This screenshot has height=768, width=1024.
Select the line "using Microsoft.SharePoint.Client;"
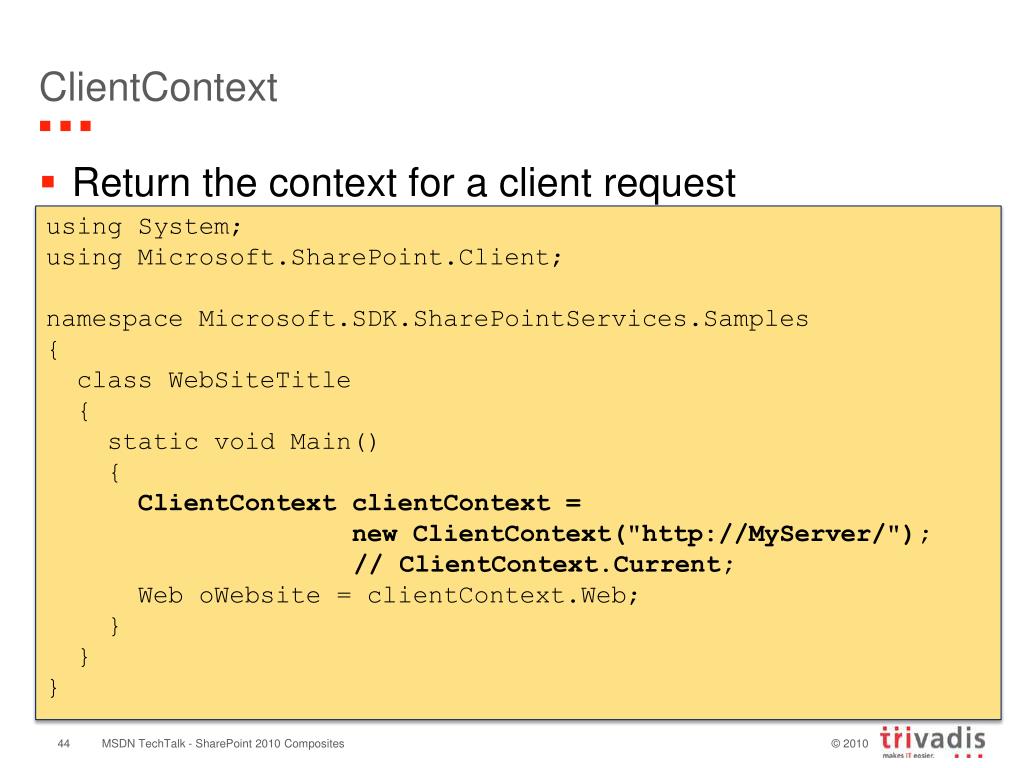[x=304, y=257]
